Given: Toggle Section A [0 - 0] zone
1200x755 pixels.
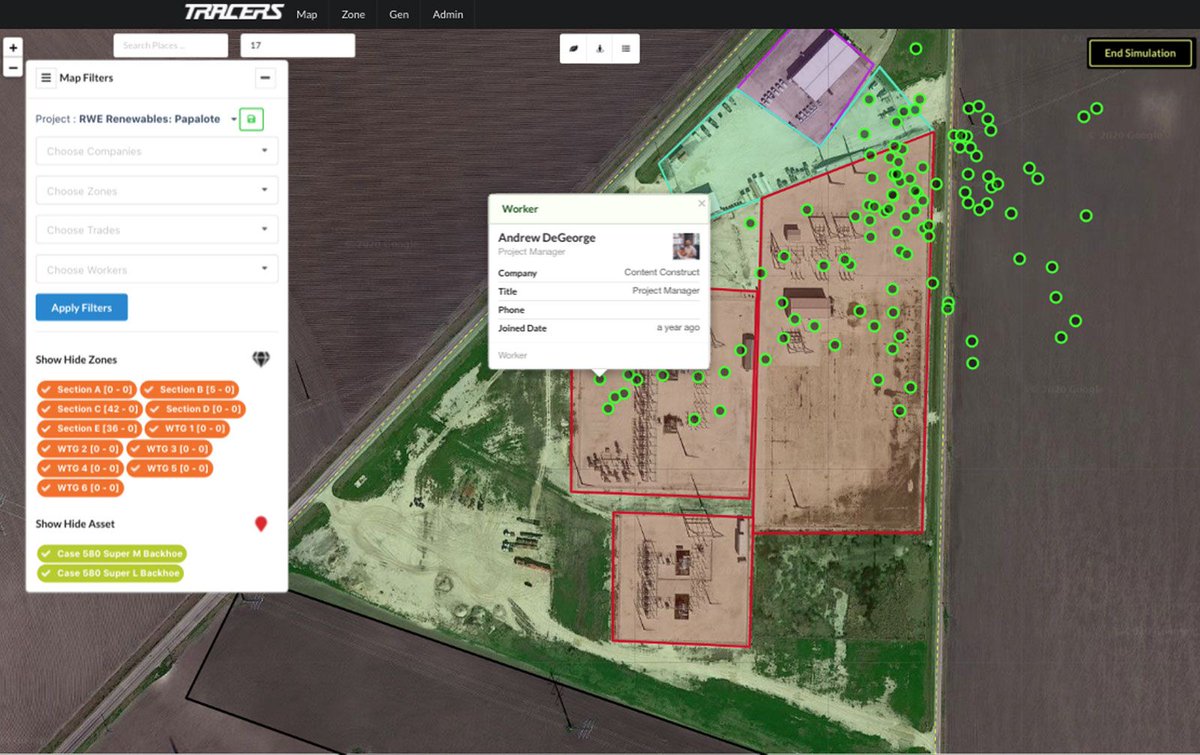Looking at the screenshot, I should point(87,390).
